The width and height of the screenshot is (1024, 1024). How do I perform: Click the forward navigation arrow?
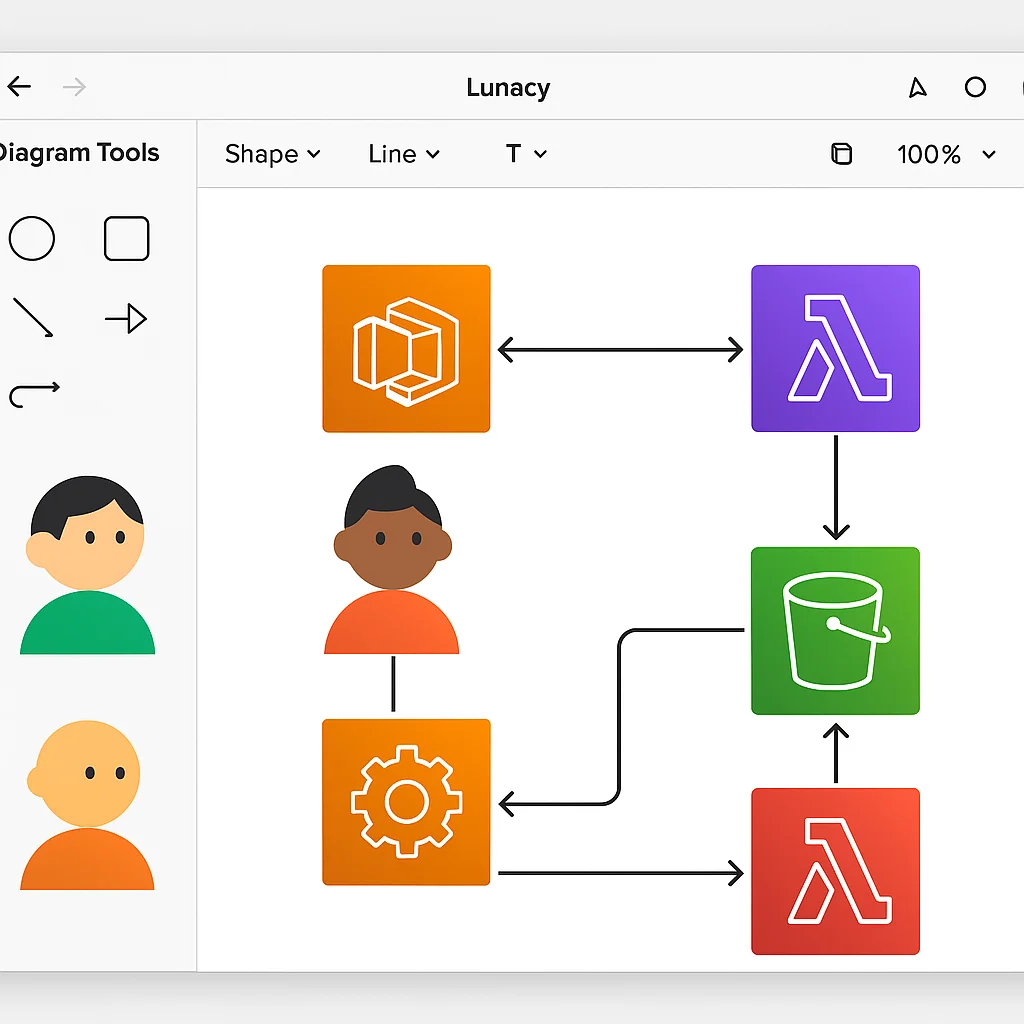point(74,87)
